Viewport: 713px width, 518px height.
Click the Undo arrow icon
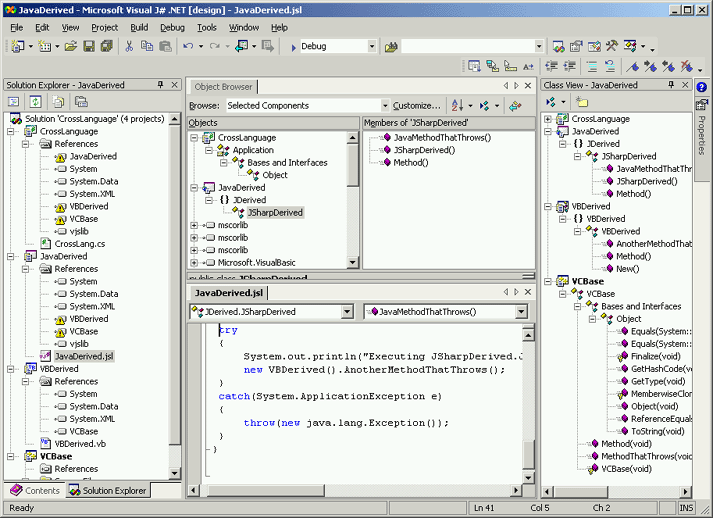[188, 46]
